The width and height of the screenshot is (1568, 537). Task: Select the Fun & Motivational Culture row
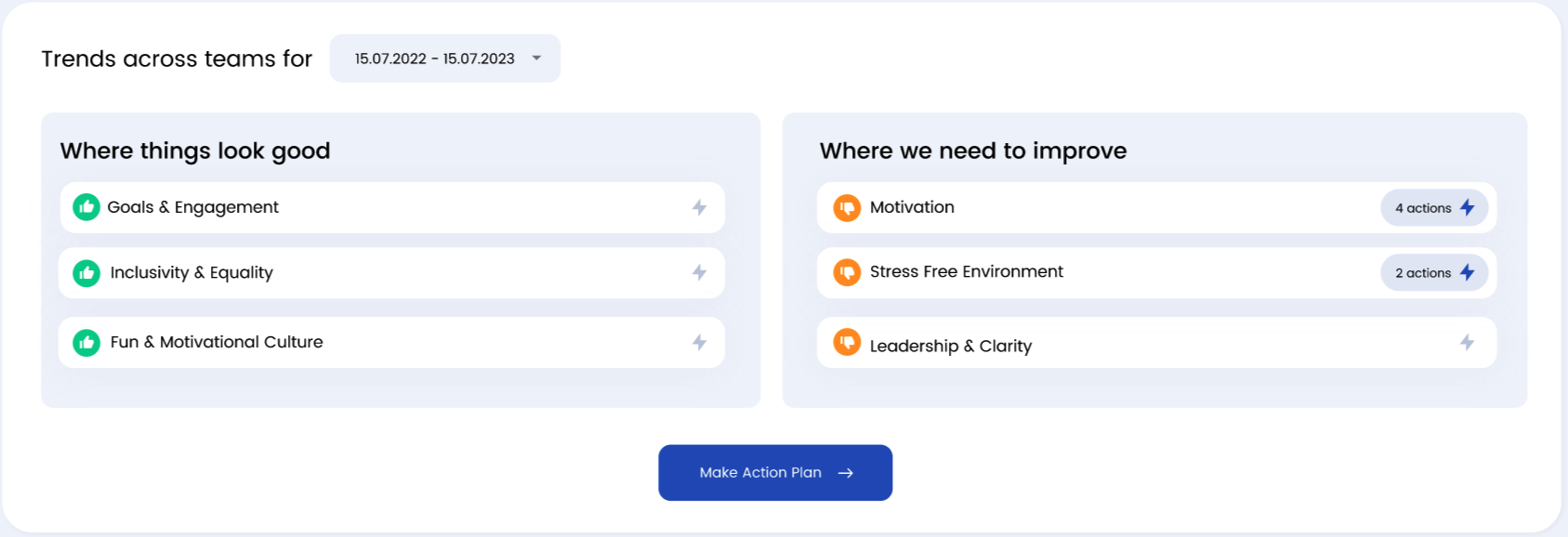390,343
